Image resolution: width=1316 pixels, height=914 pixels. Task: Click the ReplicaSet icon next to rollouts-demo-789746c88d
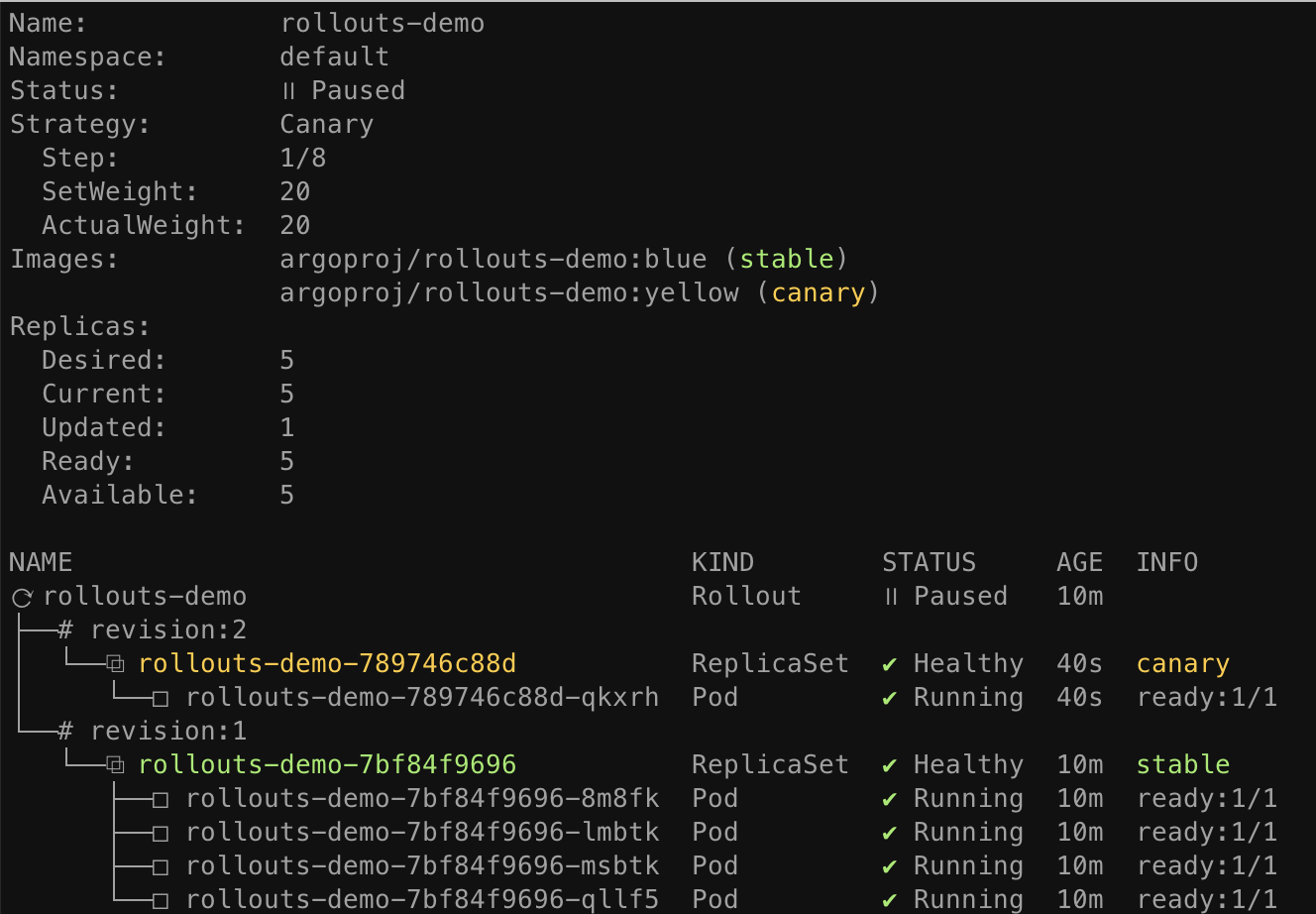[x=116, y=664]
